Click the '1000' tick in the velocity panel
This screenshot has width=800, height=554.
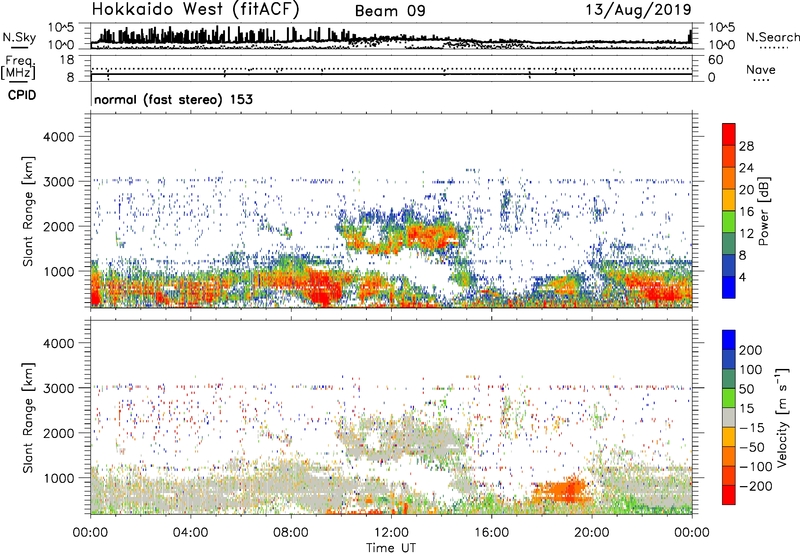tap(59, 478)
